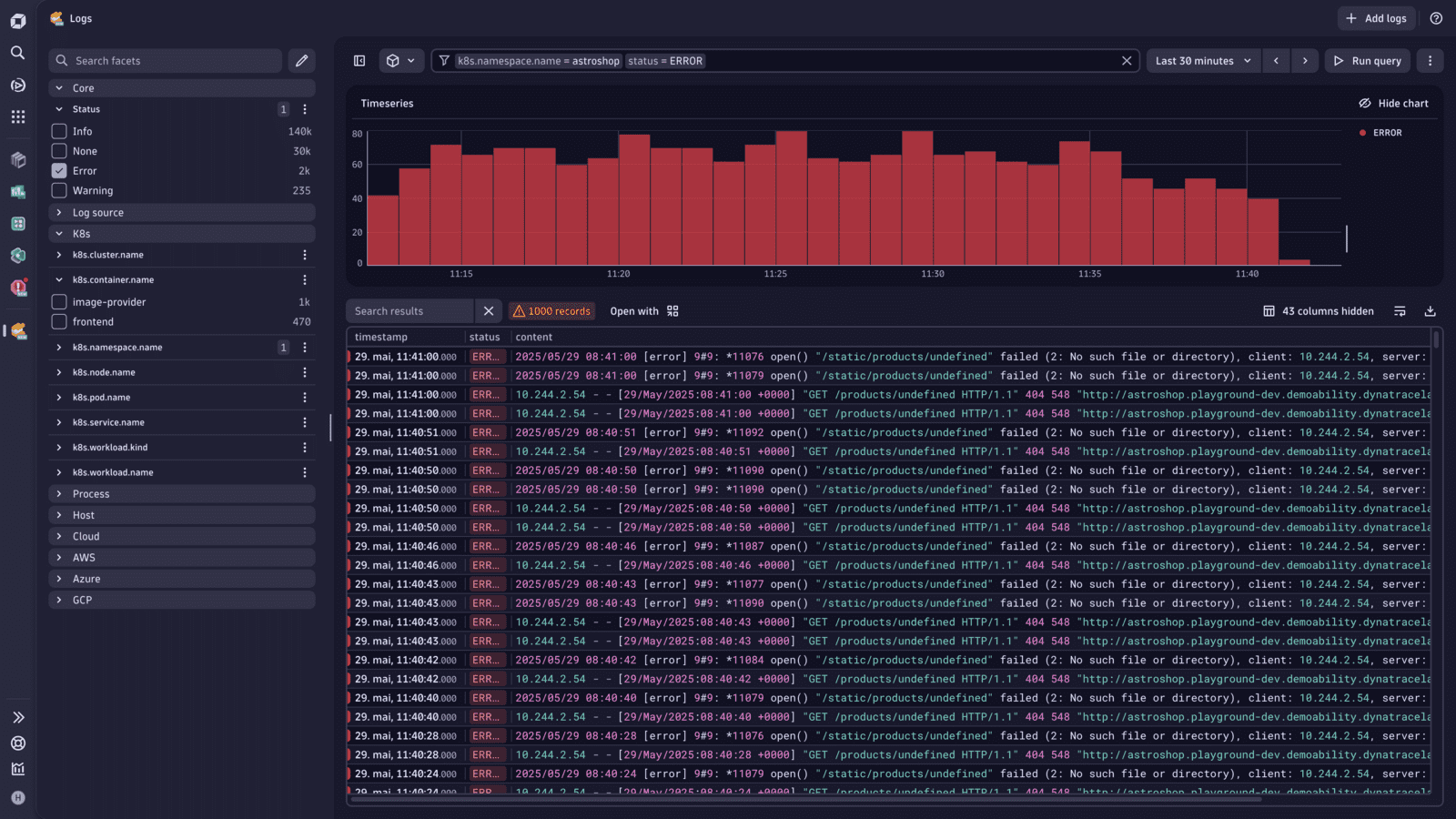Click the red ERROR legend swatch
The image size is (1456, 819).
(x=1364, y=132)
